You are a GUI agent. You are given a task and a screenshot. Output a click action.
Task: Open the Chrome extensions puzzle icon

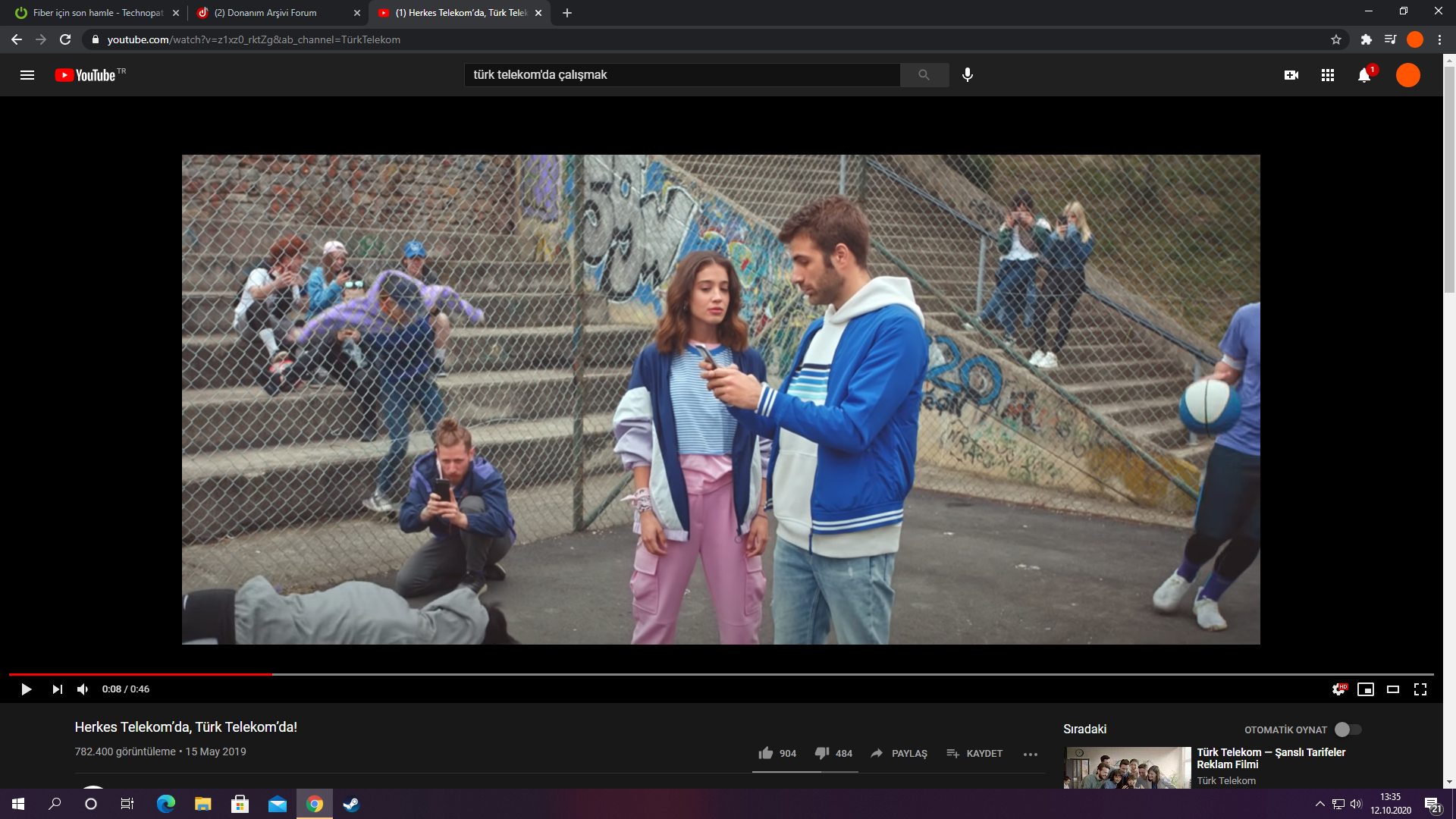1366,39
